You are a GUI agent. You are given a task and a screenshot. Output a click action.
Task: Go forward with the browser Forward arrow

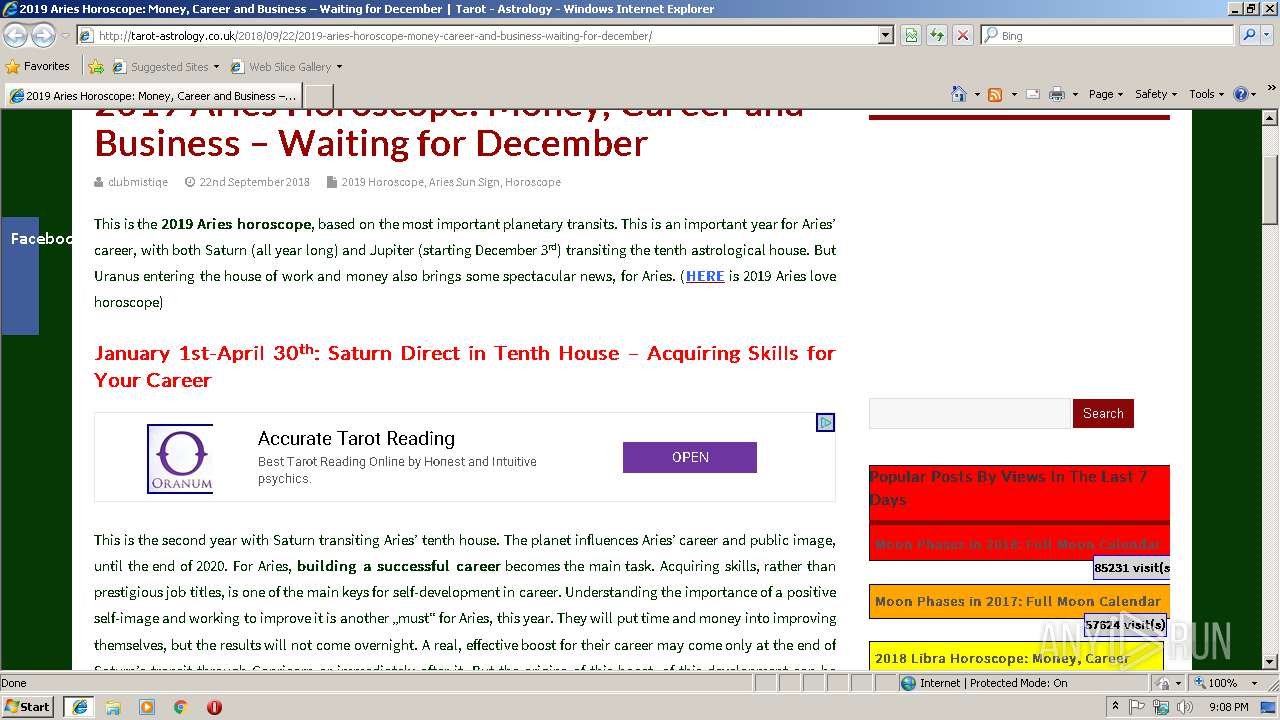point(43,35)
